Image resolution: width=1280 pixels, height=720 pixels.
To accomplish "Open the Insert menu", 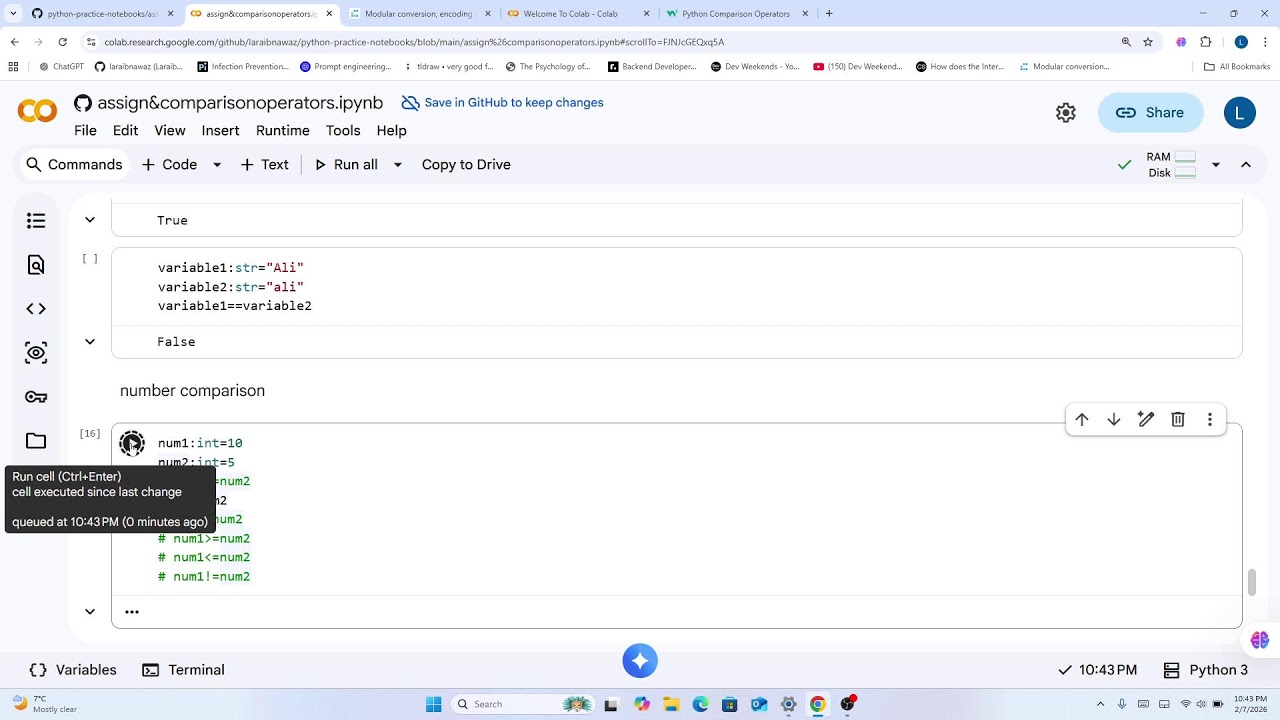I will pyautogui.click(x=220, y=131).
